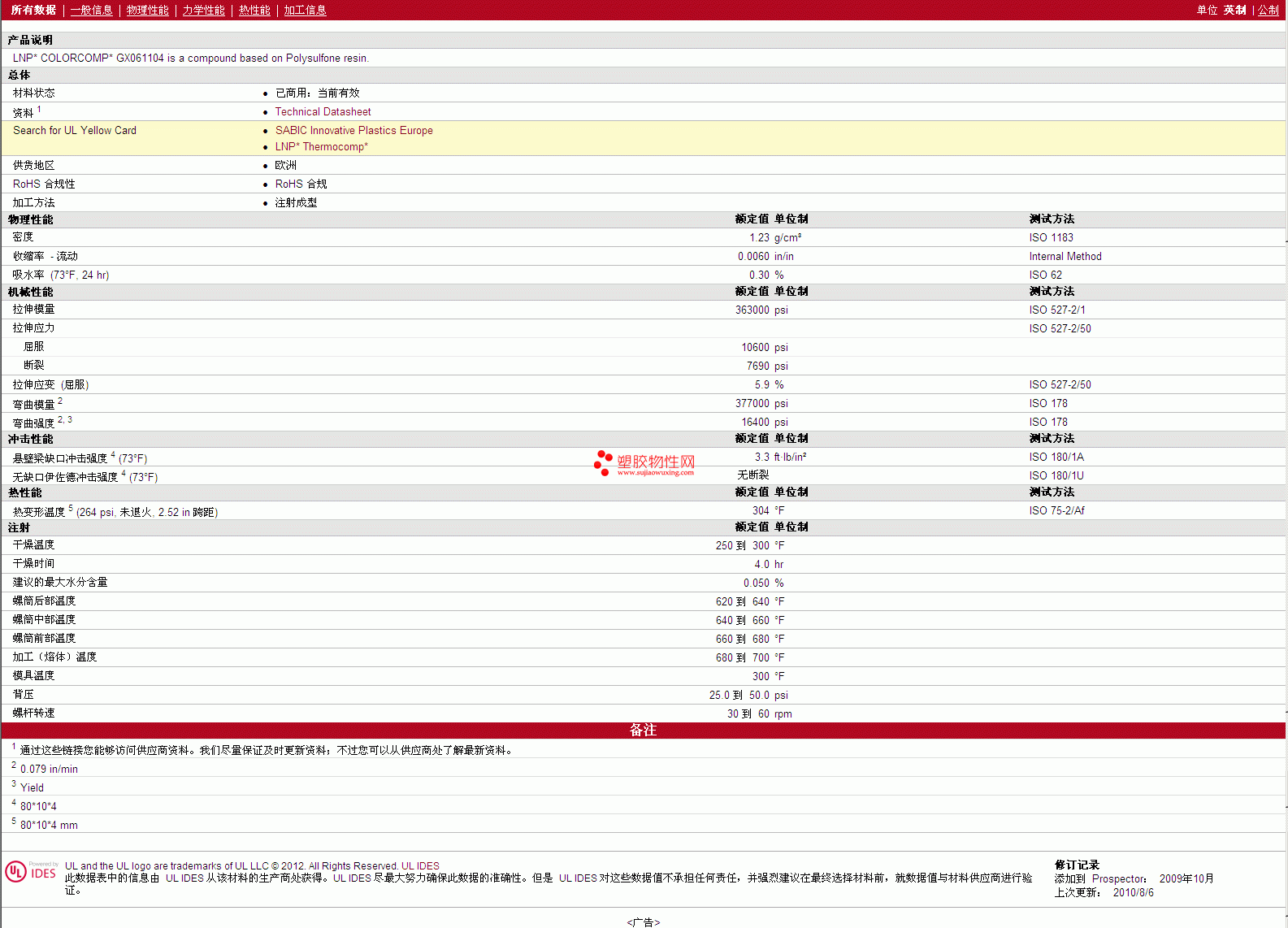Click the RoHS 合规 link

tap(301, 184)
